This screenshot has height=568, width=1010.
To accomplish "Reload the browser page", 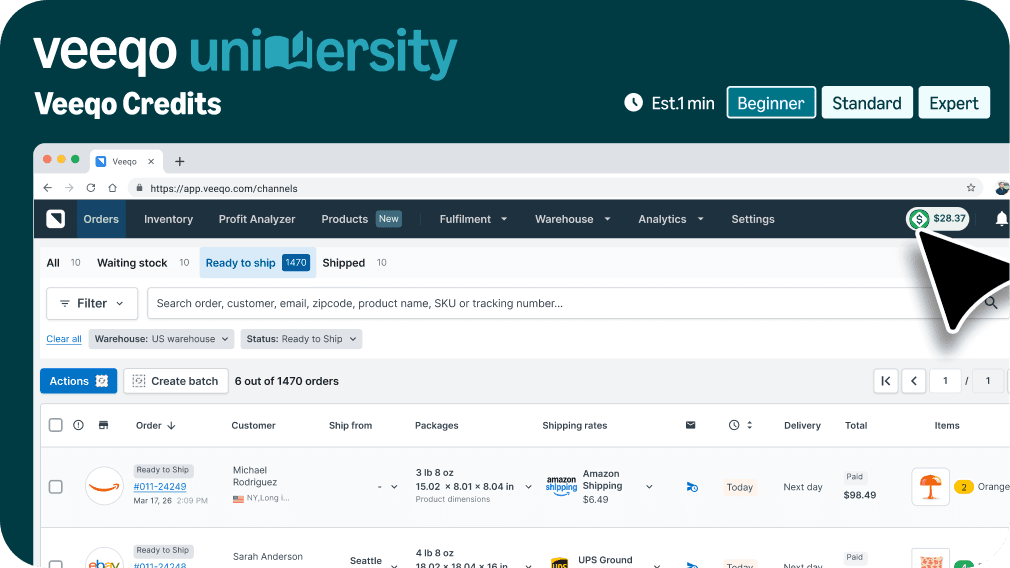I will (91, 188).
